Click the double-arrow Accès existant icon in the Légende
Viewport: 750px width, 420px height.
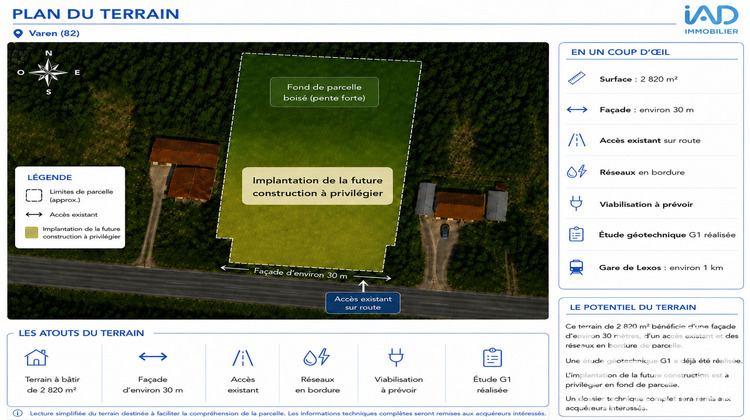coord(34,214)
